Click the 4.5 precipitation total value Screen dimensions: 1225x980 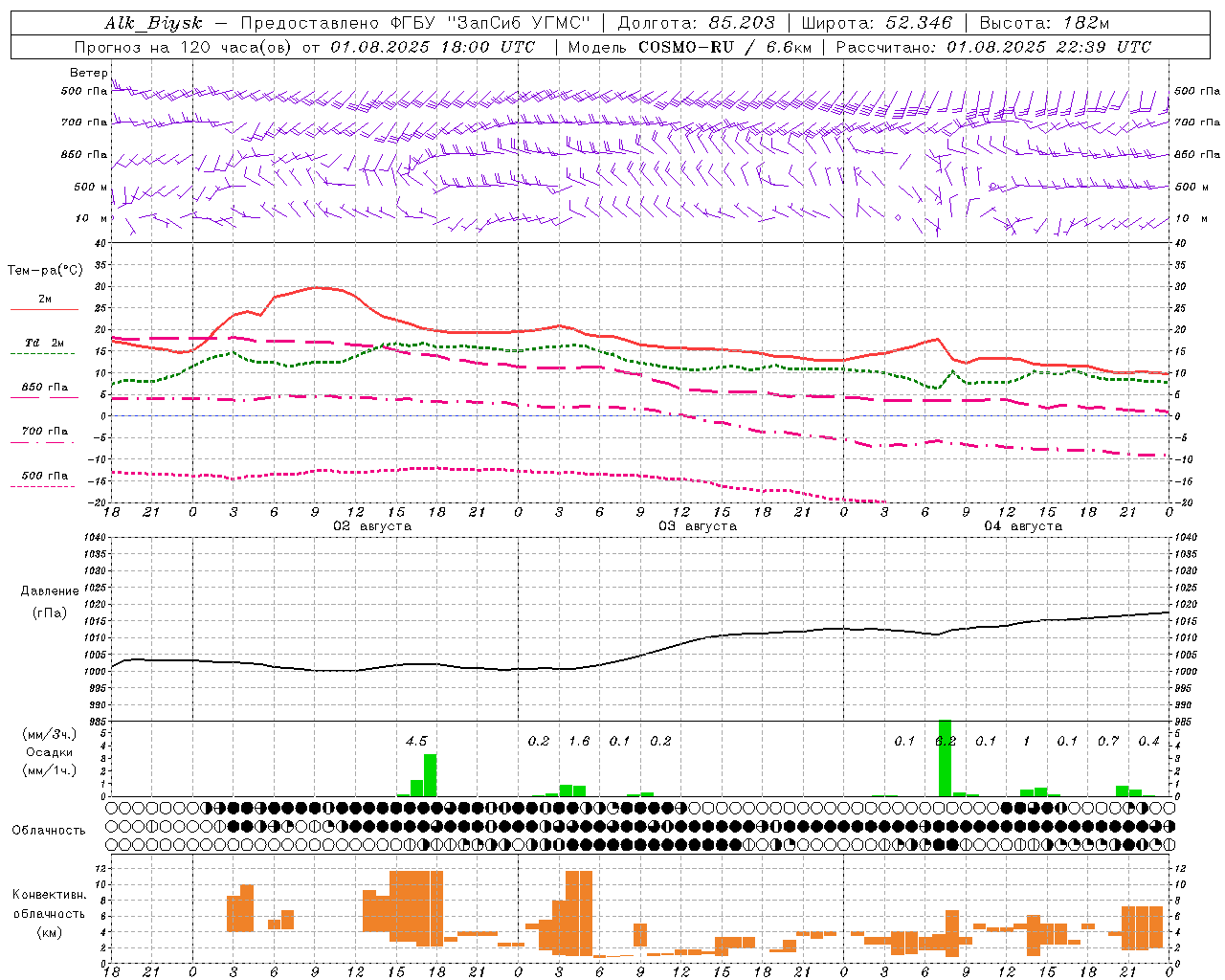(416, 741)
